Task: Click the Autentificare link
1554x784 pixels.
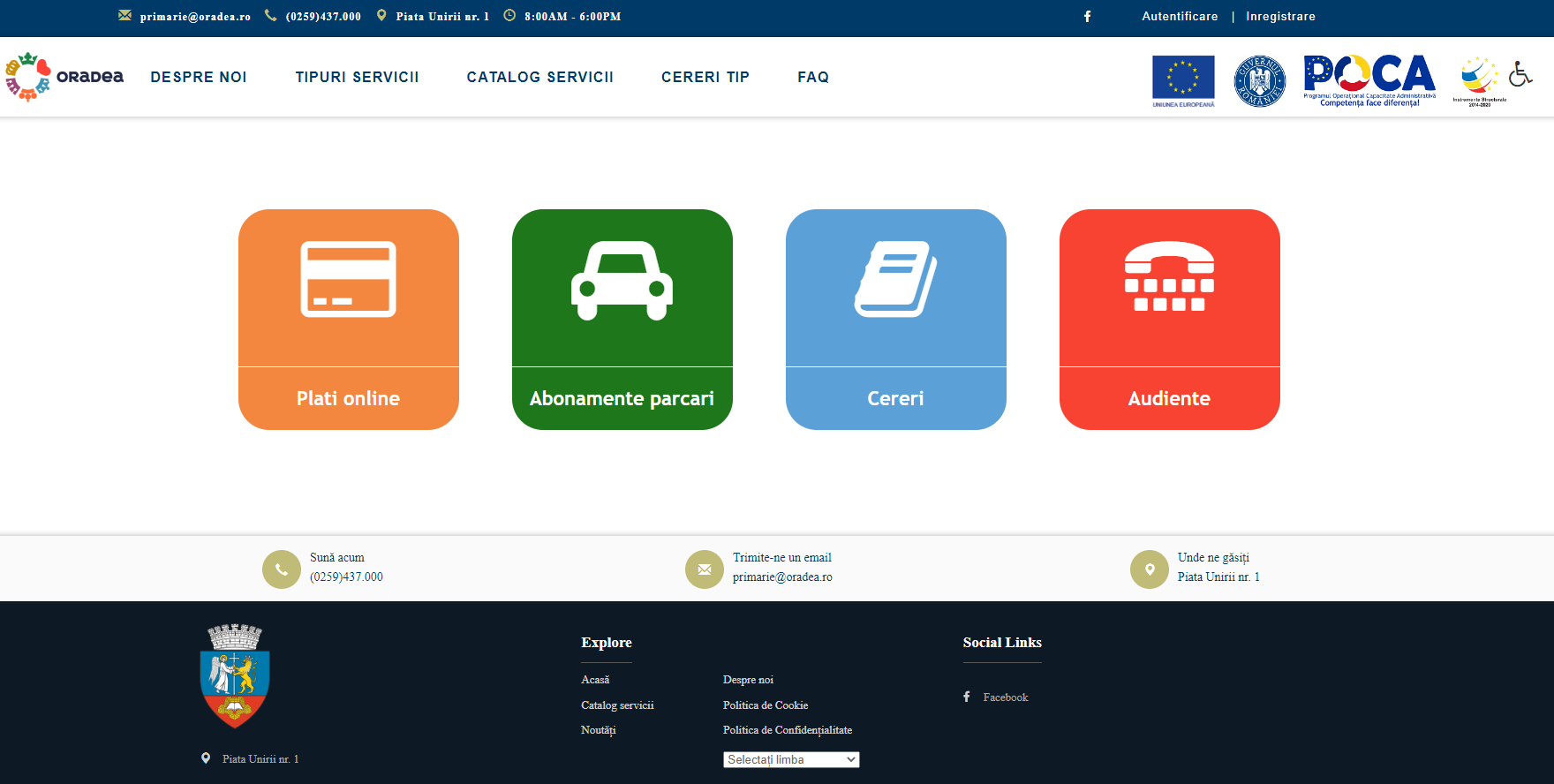Action: (x=1180, y=16)
